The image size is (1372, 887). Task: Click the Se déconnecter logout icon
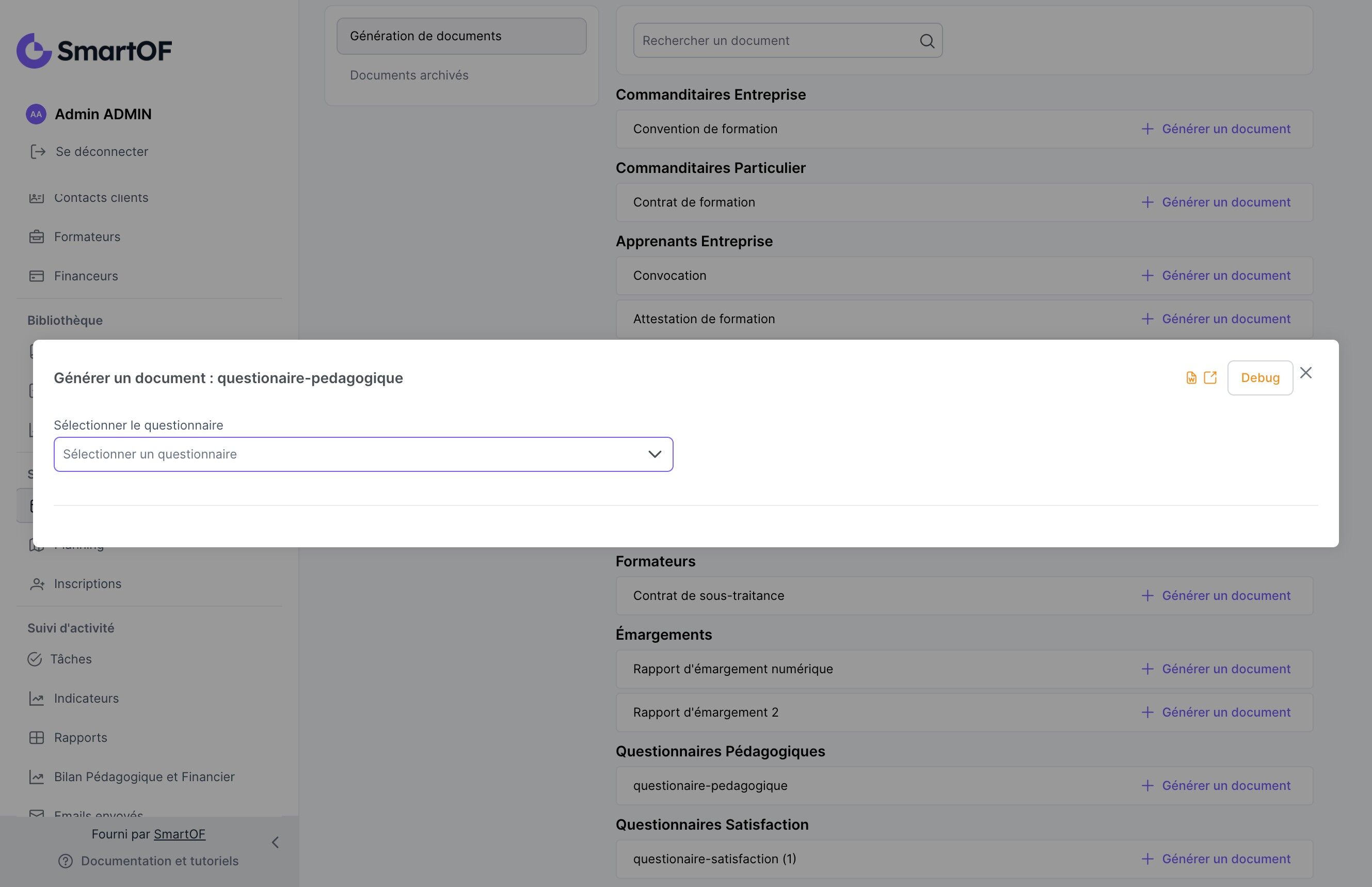pos(38,151)
